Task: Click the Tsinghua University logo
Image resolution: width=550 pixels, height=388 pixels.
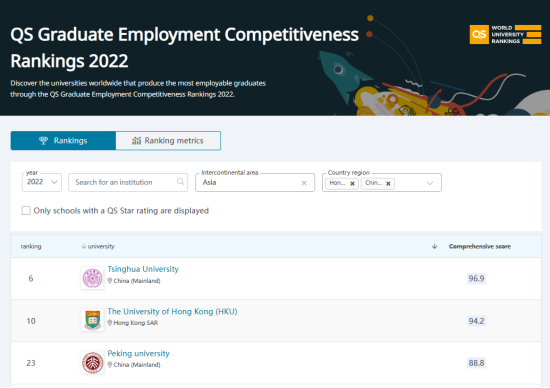Action: pyautogui.click(x=92, y=278)
